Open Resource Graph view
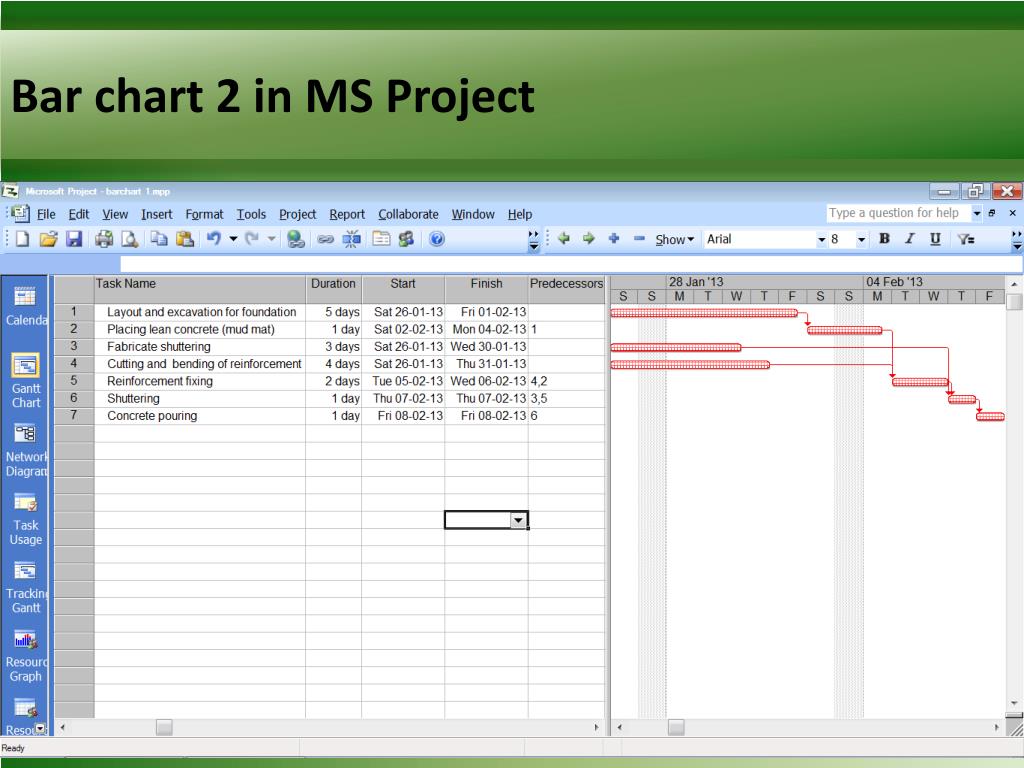Viewport: 1024px width, 768px height. click(x=25, y=656)
